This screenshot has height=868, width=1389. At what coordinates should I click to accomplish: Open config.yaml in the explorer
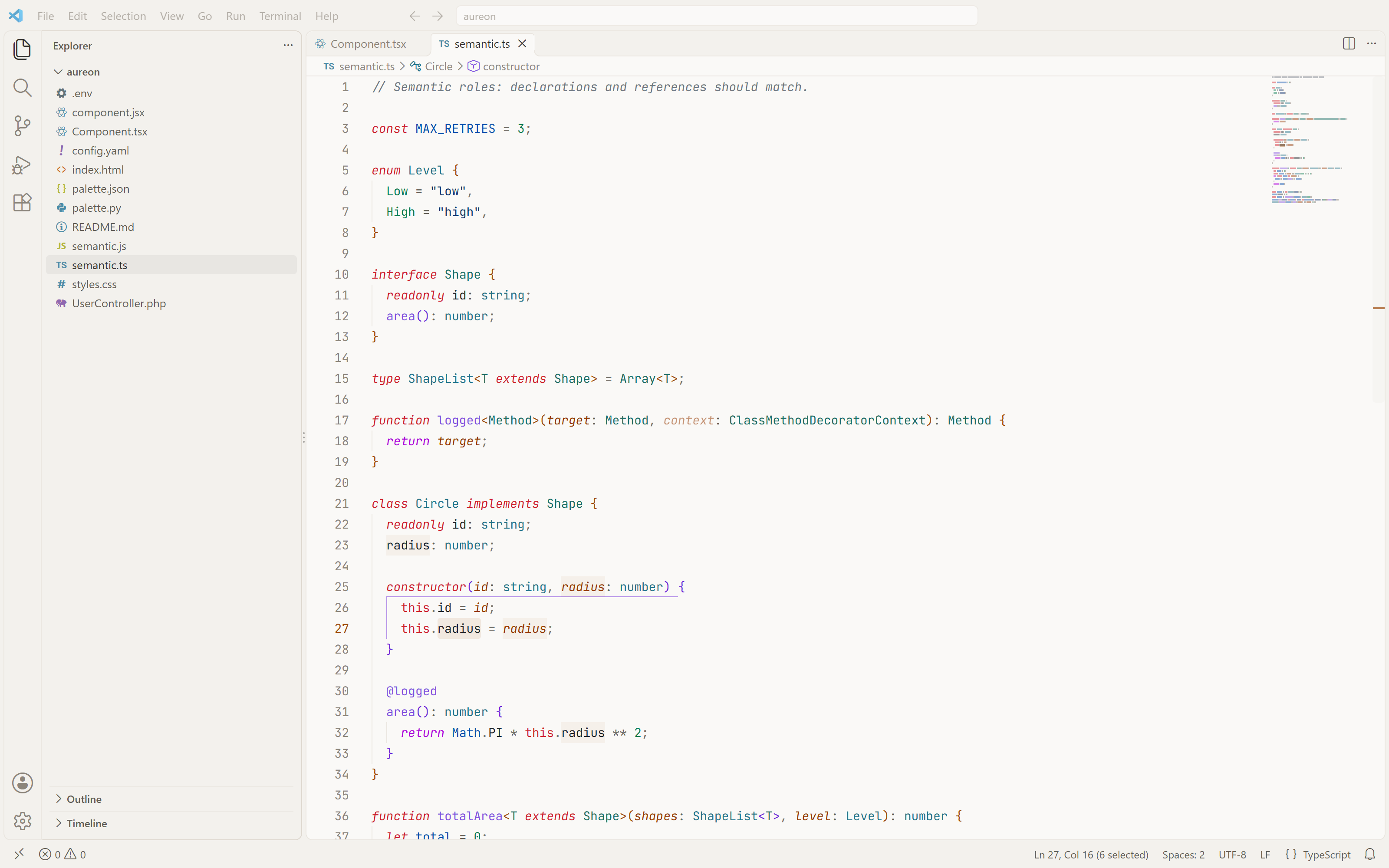click(171, 151)
